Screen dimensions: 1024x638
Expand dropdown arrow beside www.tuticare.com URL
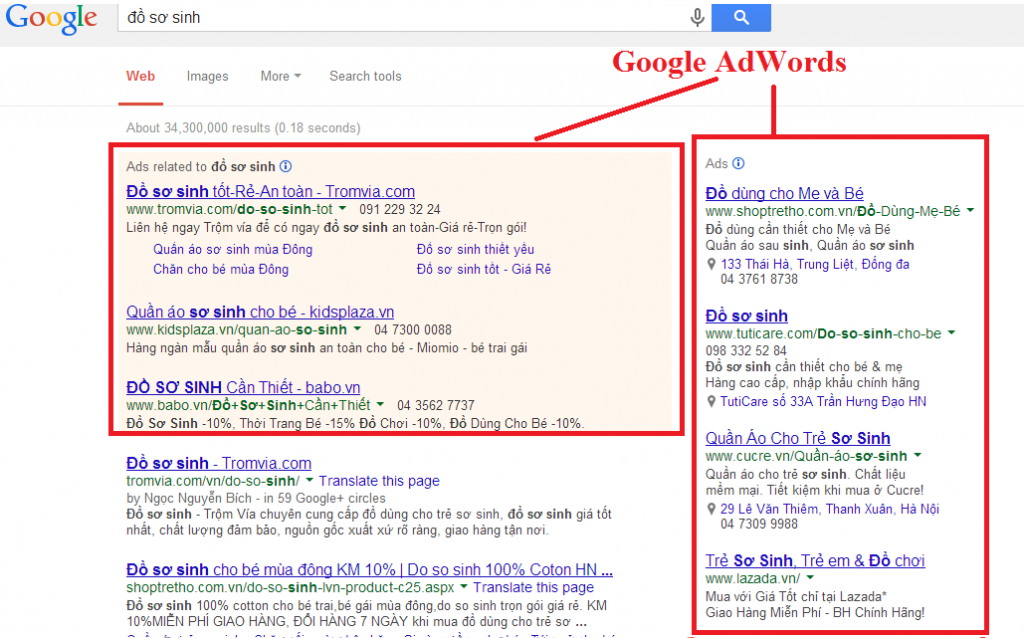tap(952, 332)
